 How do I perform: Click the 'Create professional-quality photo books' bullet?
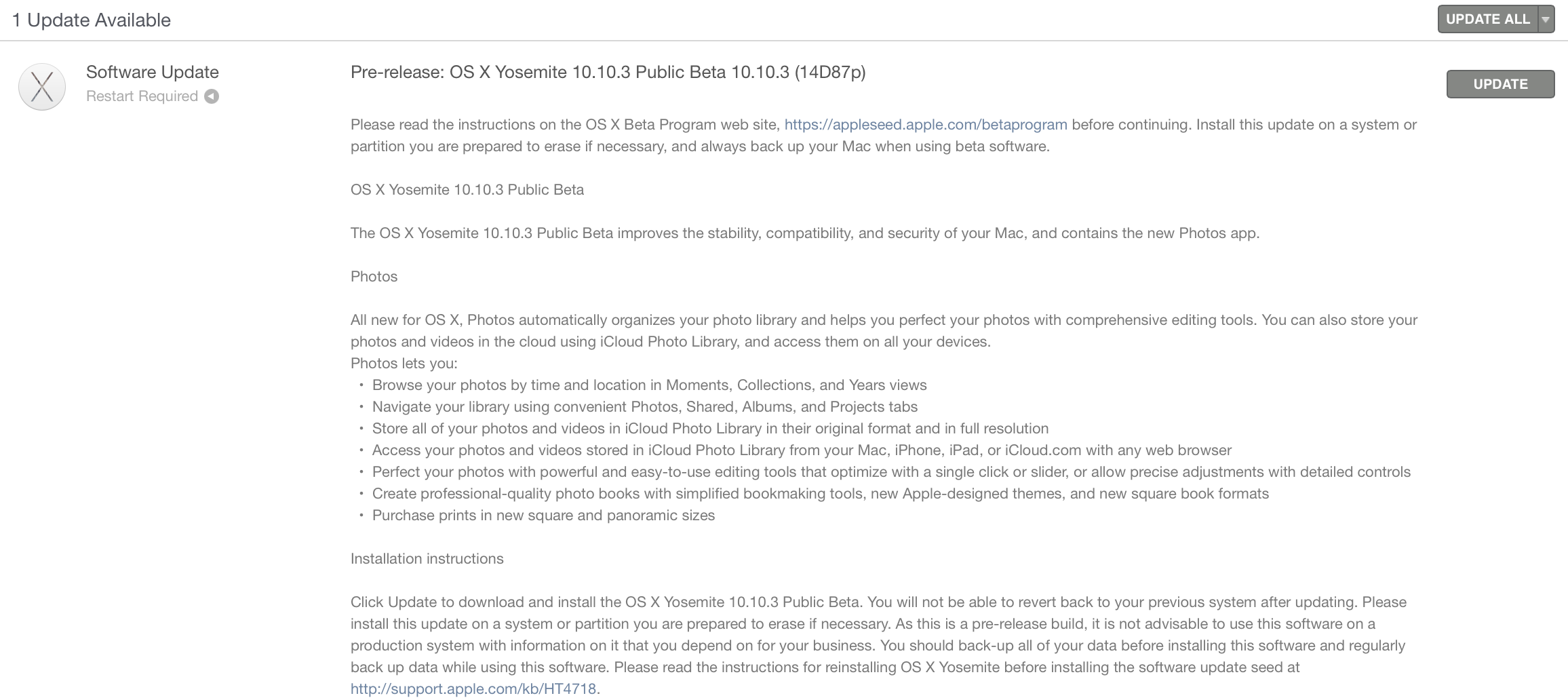pos(820,494)
